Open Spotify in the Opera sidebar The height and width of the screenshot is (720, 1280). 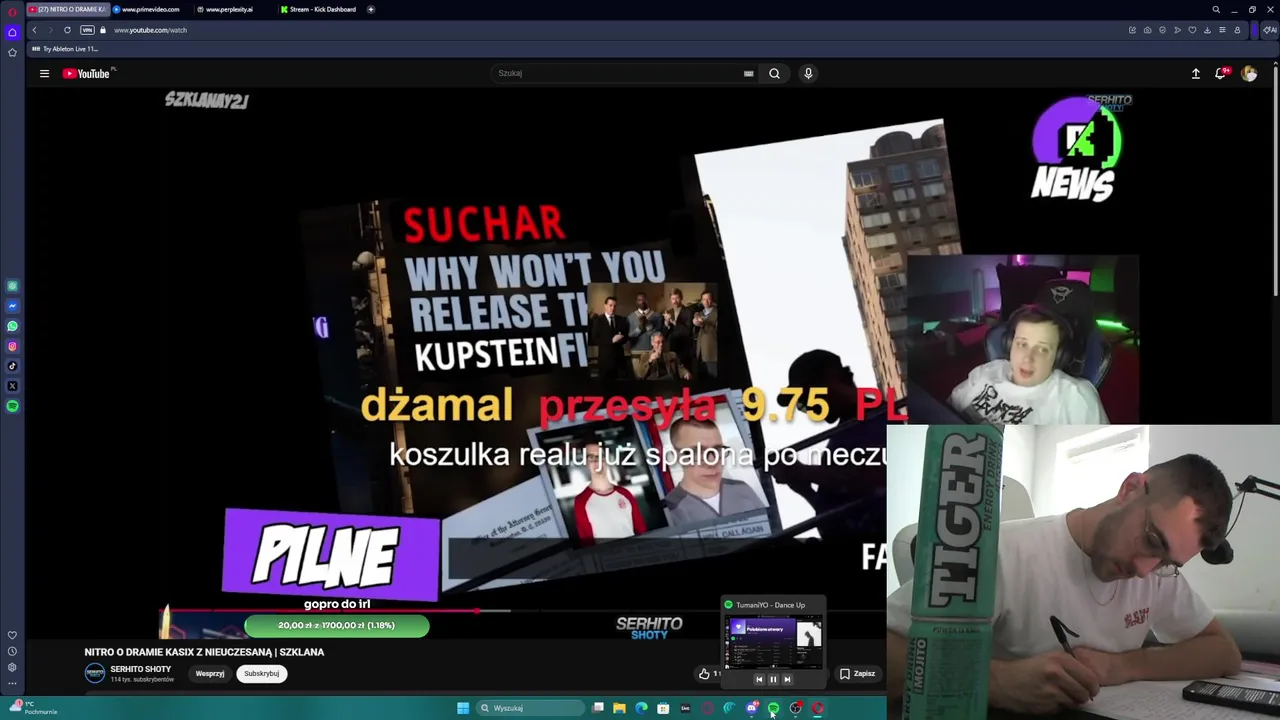(12, 406)
